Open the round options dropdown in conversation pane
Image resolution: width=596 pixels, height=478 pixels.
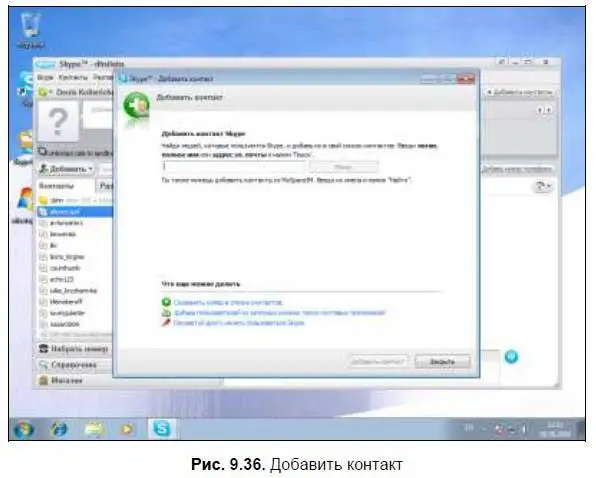pos(543,187)
